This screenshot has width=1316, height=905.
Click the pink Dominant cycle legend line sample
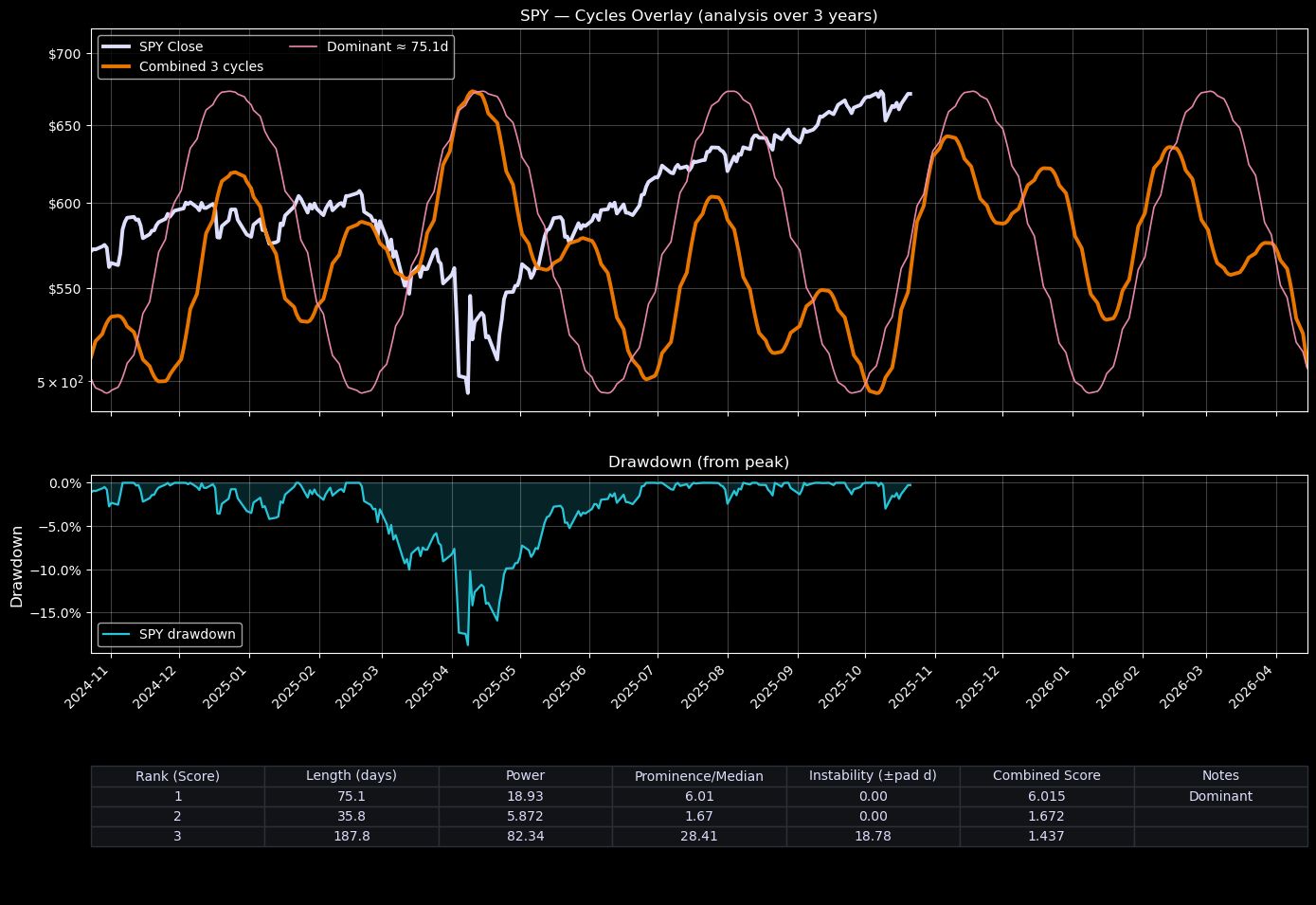tap(305, 46)
